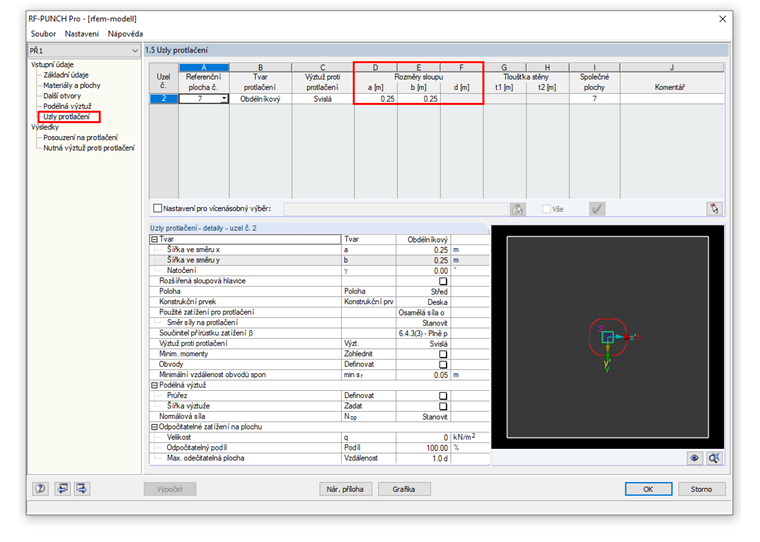Toggle the Vše checkbox
The height and width of the screenshot is (542, 760).
[546, 208]
